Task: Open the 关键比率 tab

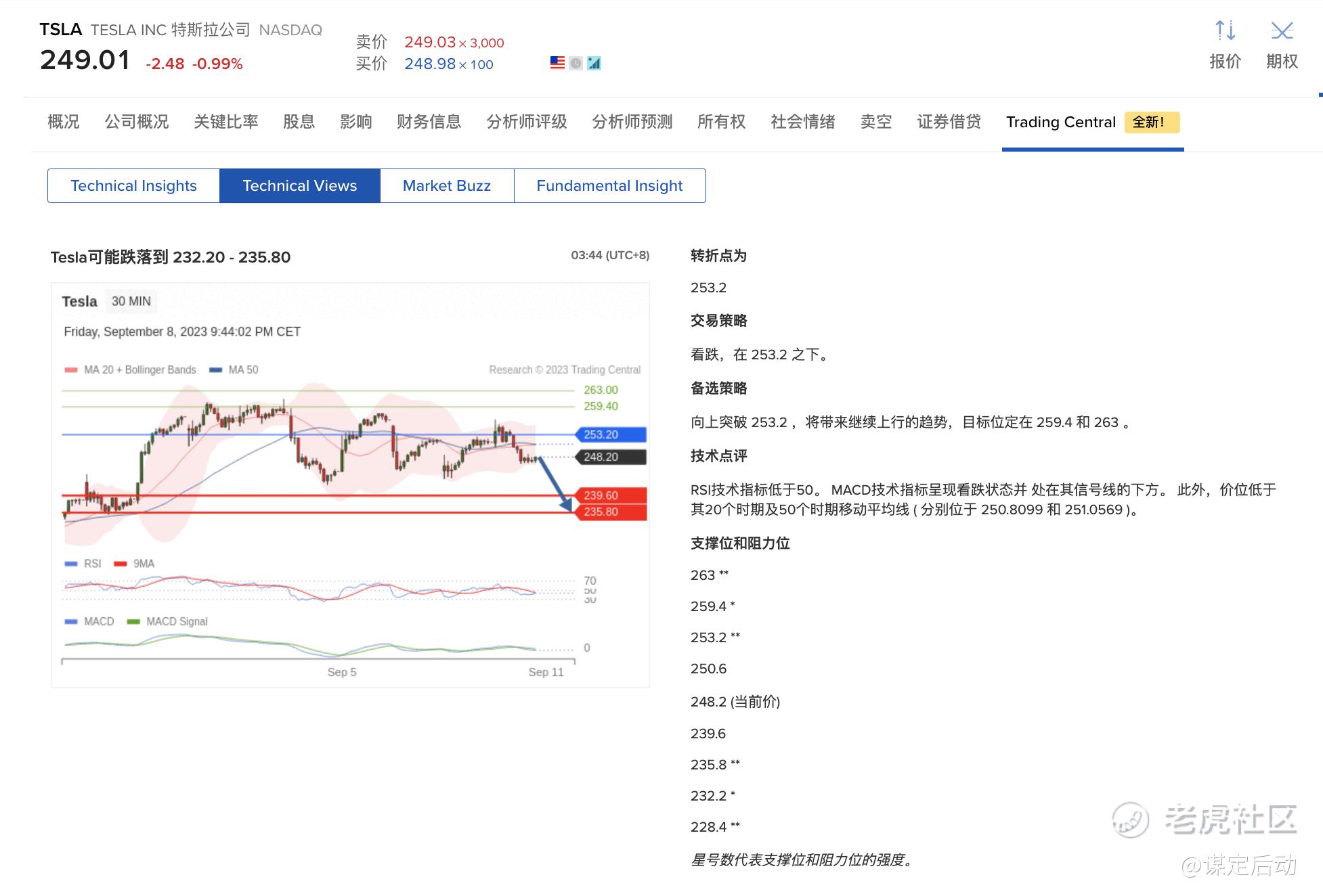Action: tap(226, 122)
